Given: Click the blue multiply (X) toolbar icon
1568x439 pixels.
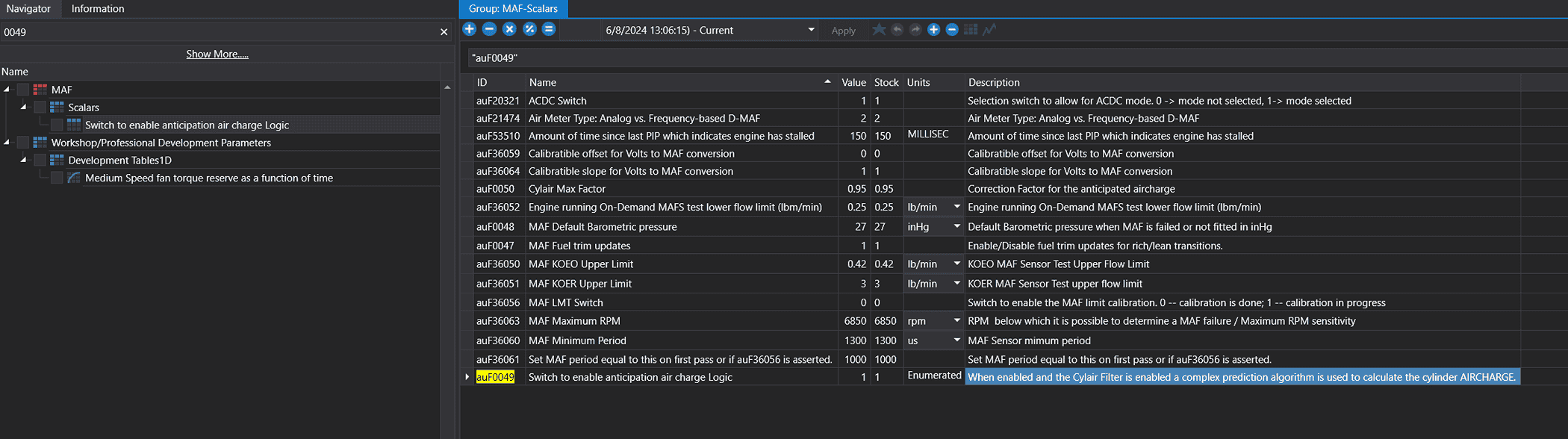Looking at the screenshot, I should [x=509, y=29].
